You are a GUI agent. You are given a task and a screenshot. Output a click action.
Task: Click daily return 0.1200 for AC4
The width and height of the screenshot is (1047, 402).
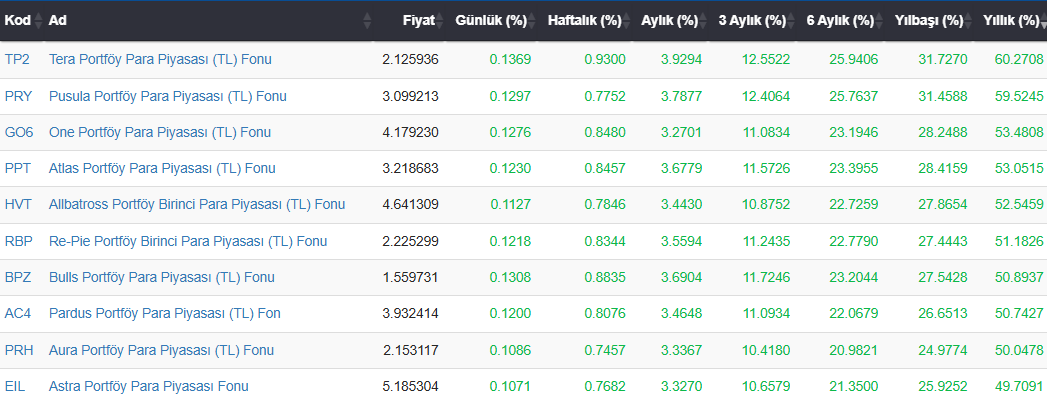tap(510, 313)
